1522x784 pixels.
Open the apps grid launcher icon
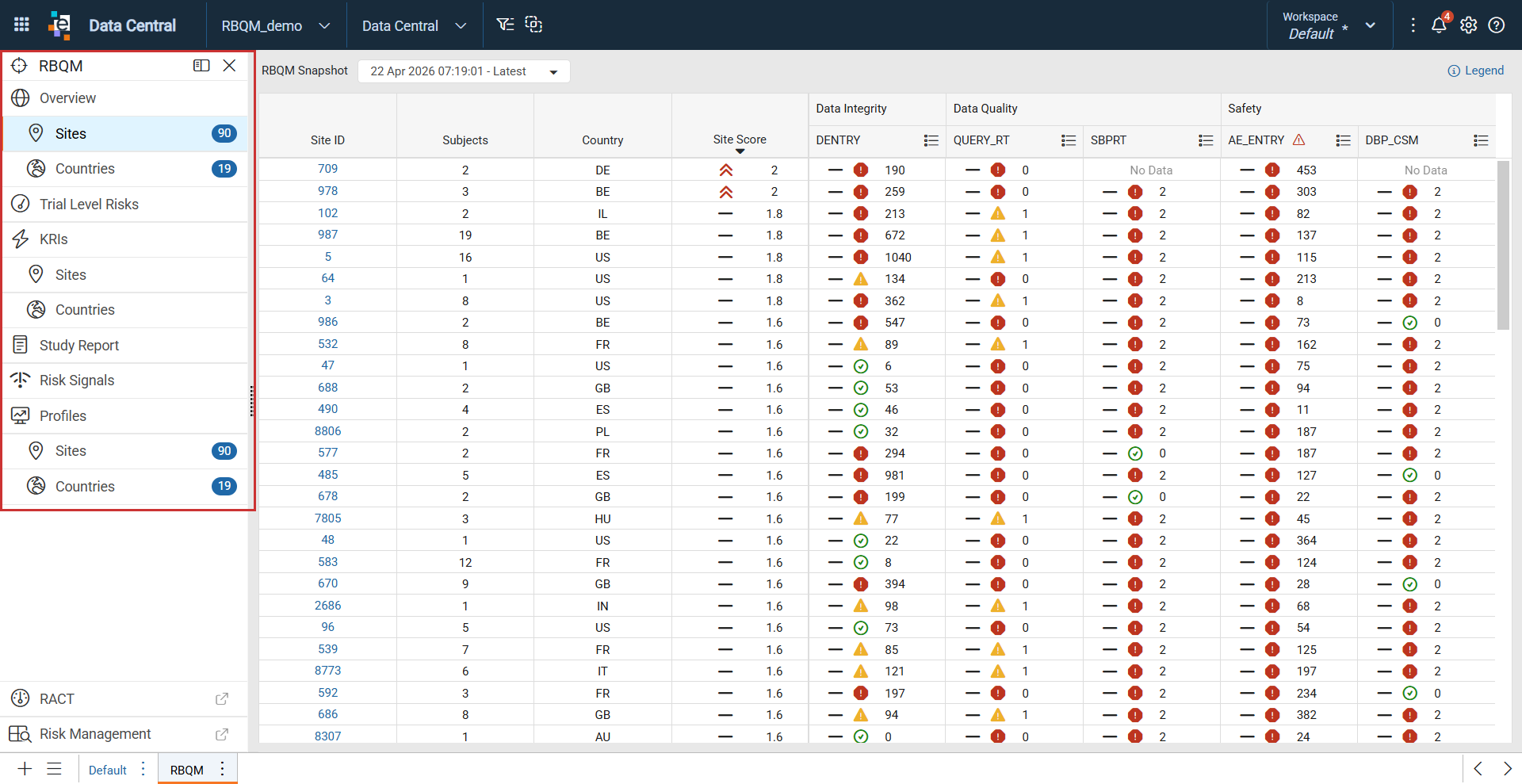(21, 25)
